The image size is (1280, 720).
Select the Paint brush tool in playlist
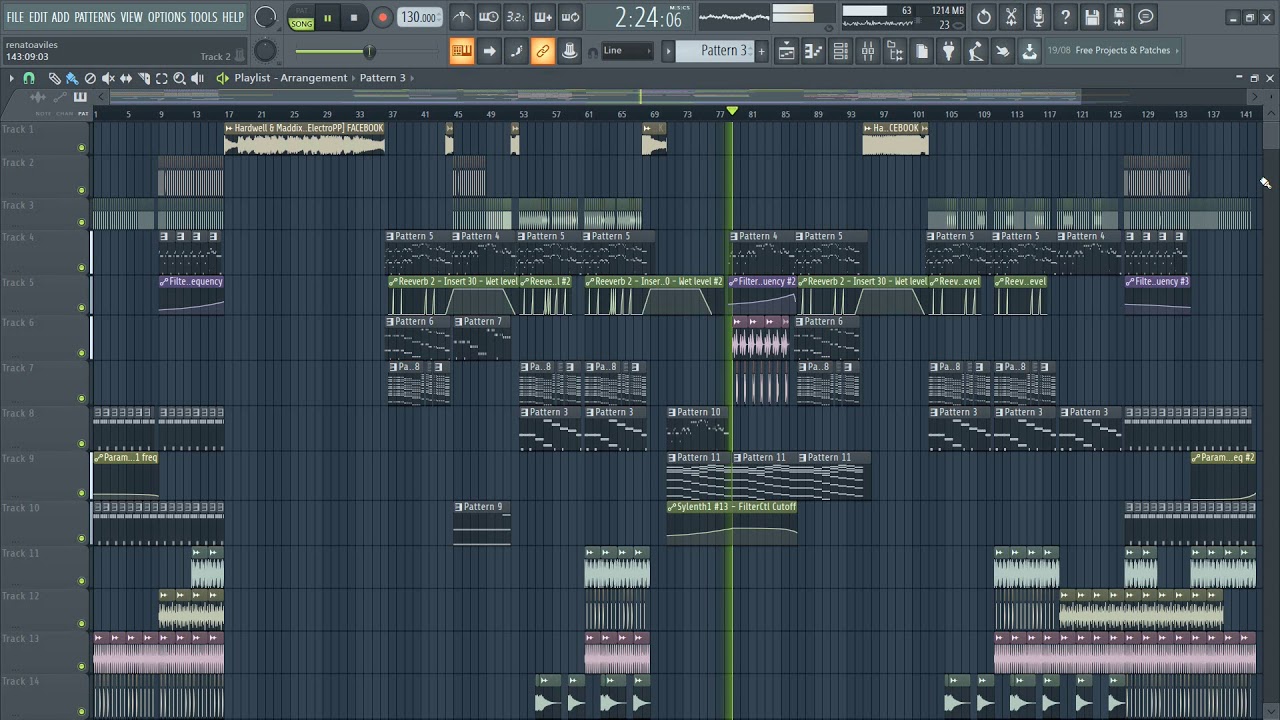click(72, 78)
